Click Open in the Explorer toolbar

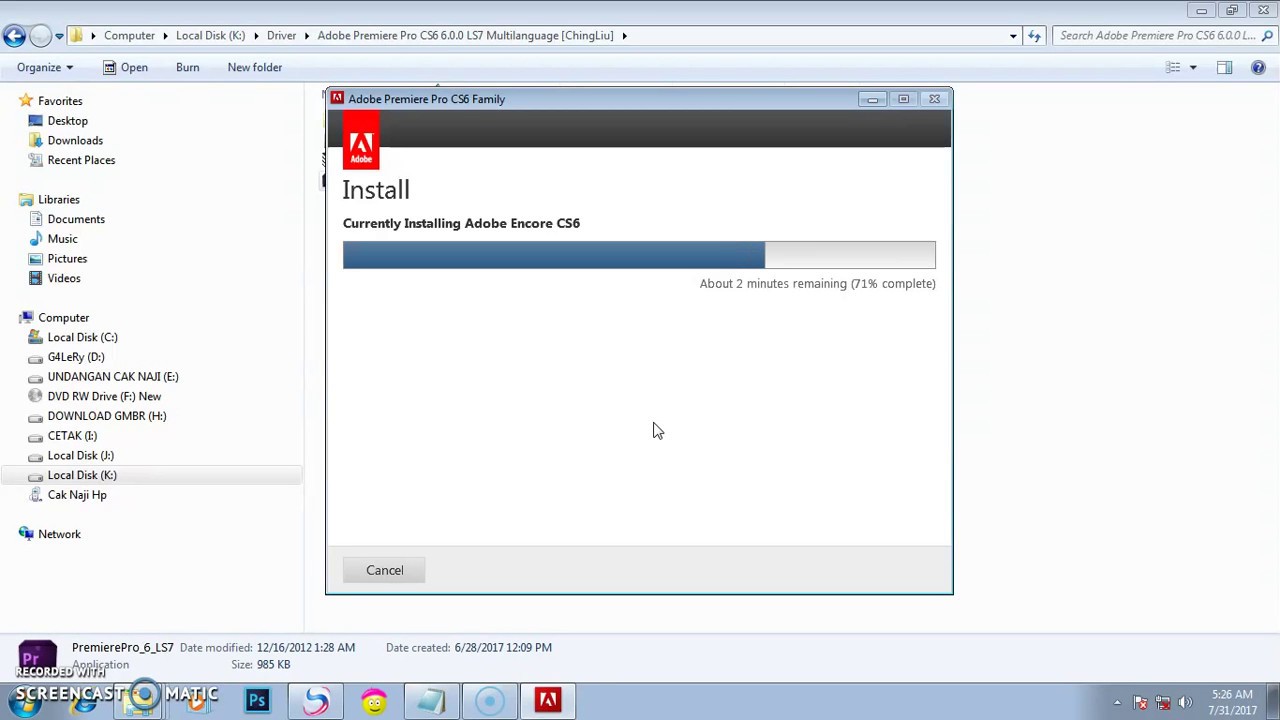pos(125,67)
